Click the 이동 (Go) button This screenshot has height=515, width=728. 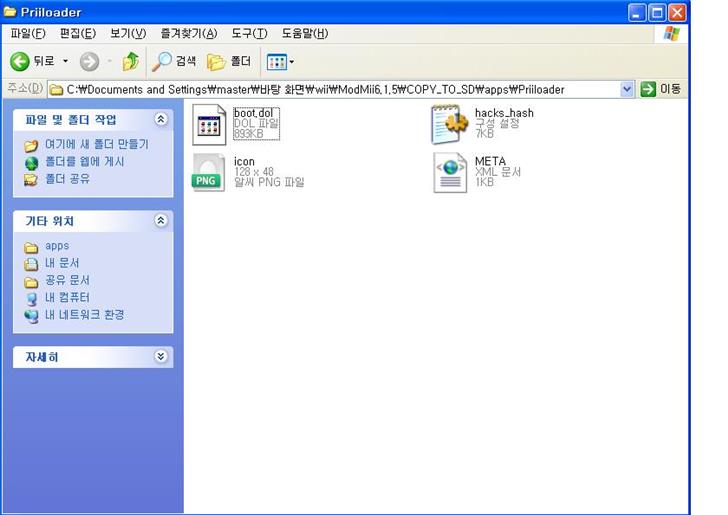(661, 89)
